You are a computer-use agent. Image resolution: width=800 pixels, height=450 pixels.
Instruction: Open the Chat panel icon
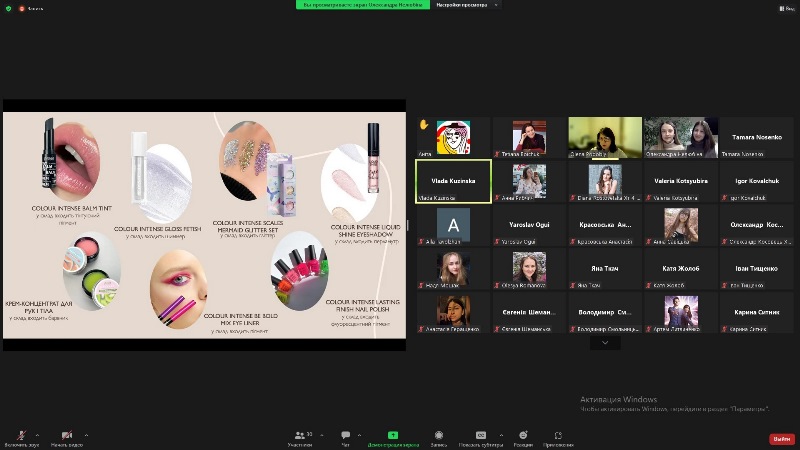click(x=346, y=436)
